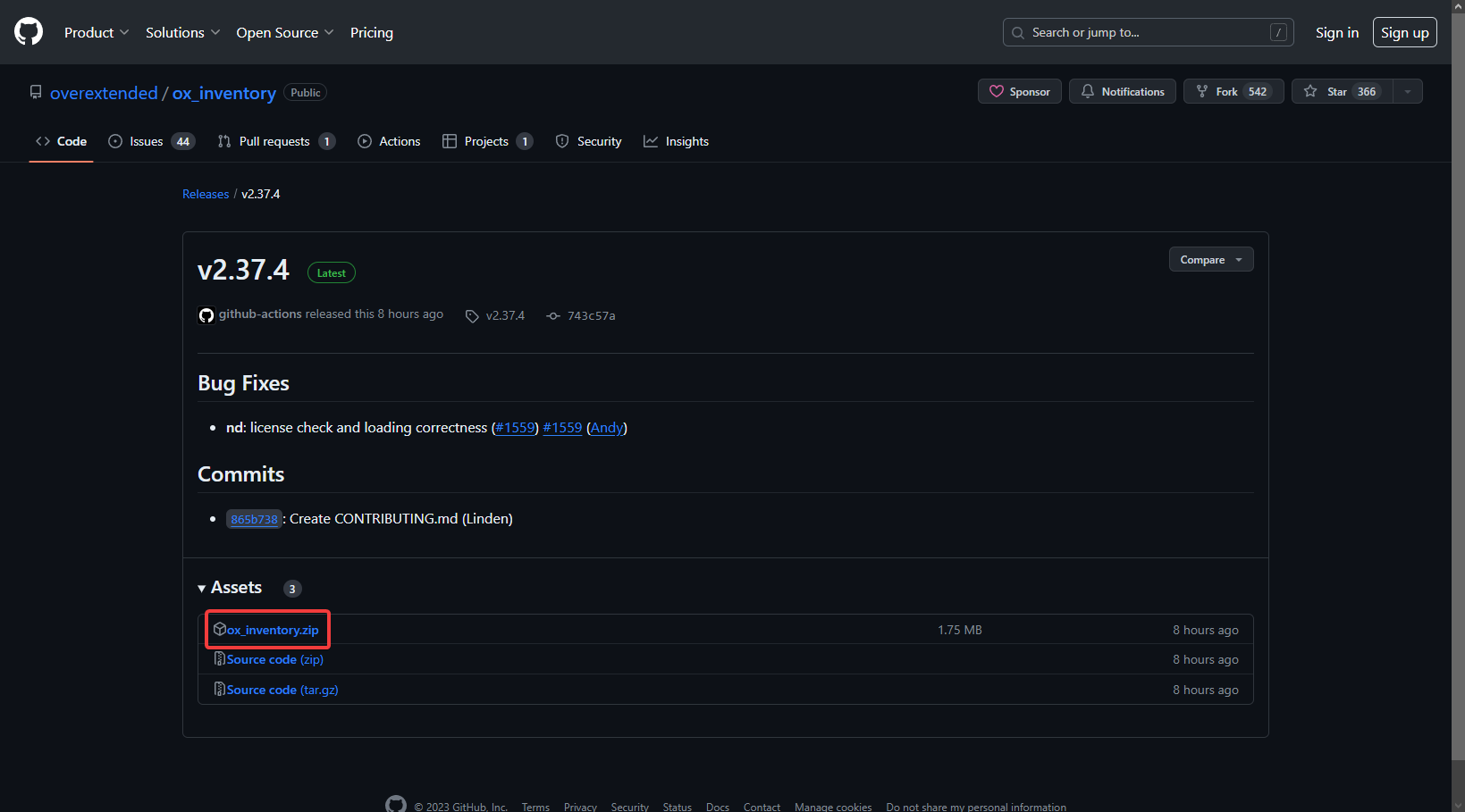Click the footer GitHub logo
Screen dimensions: 1465x812
(396, 805)
